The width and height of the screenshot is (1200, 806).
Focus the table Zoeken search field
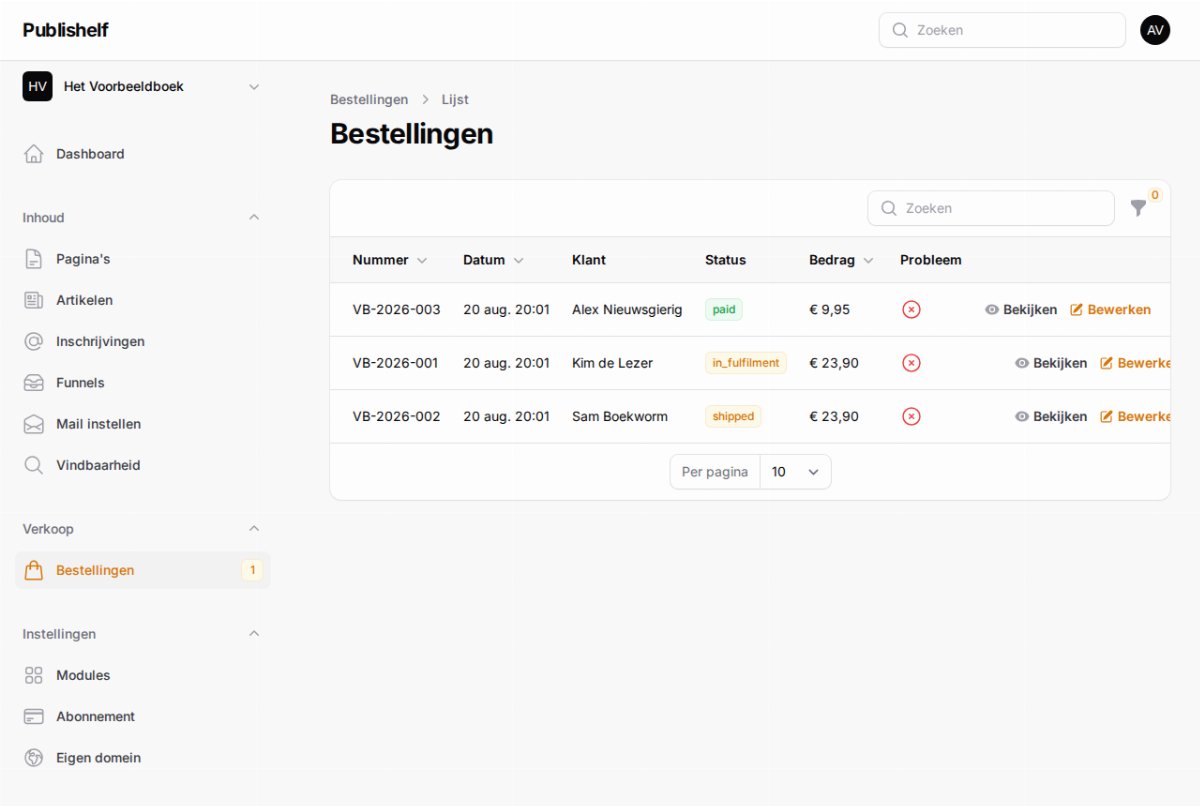(x=991, y=208)
